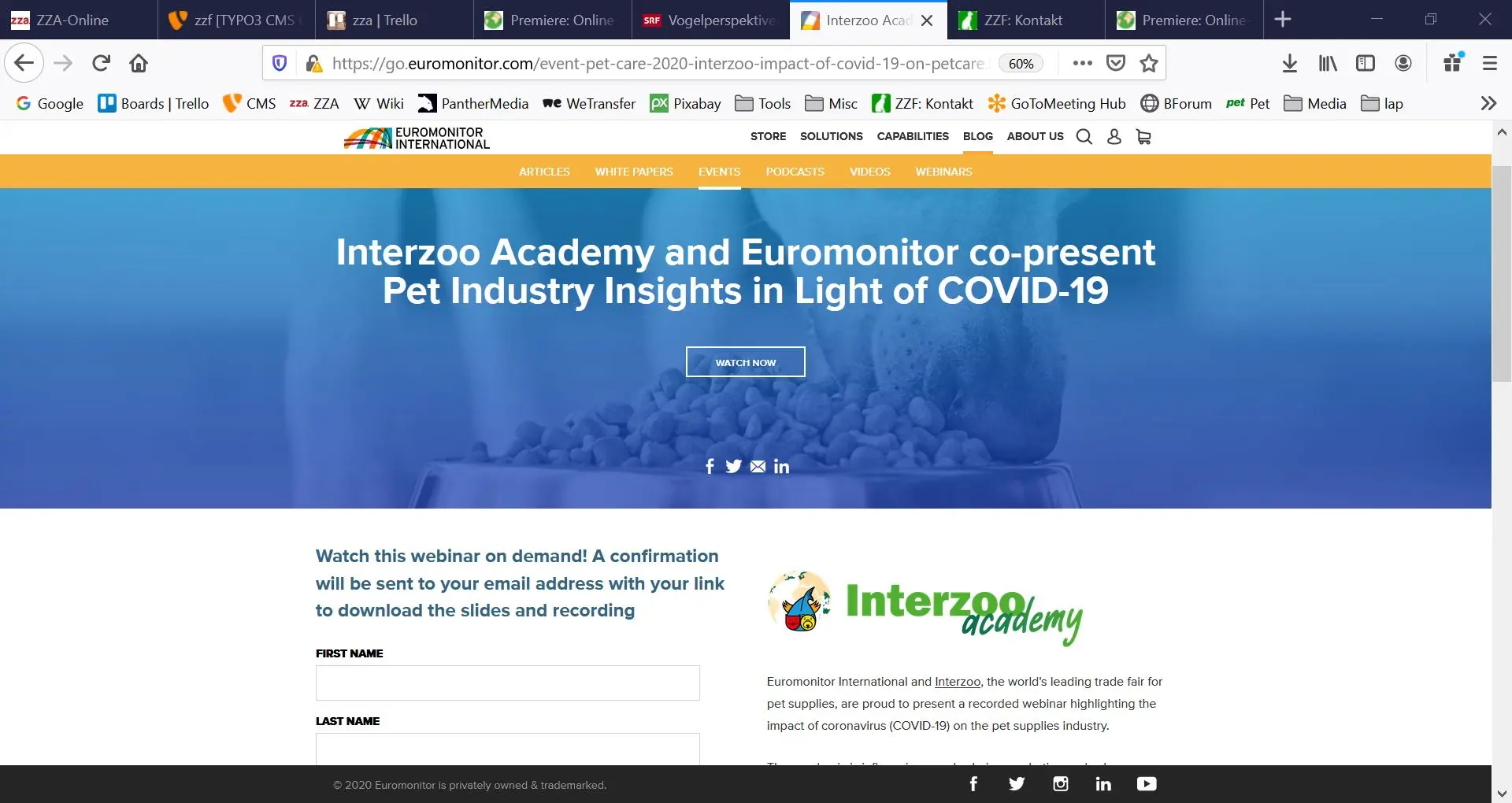Screen dimensions: 1512x803
Task: Click the WATCH NOW button
Action: [x=745, y=362]
